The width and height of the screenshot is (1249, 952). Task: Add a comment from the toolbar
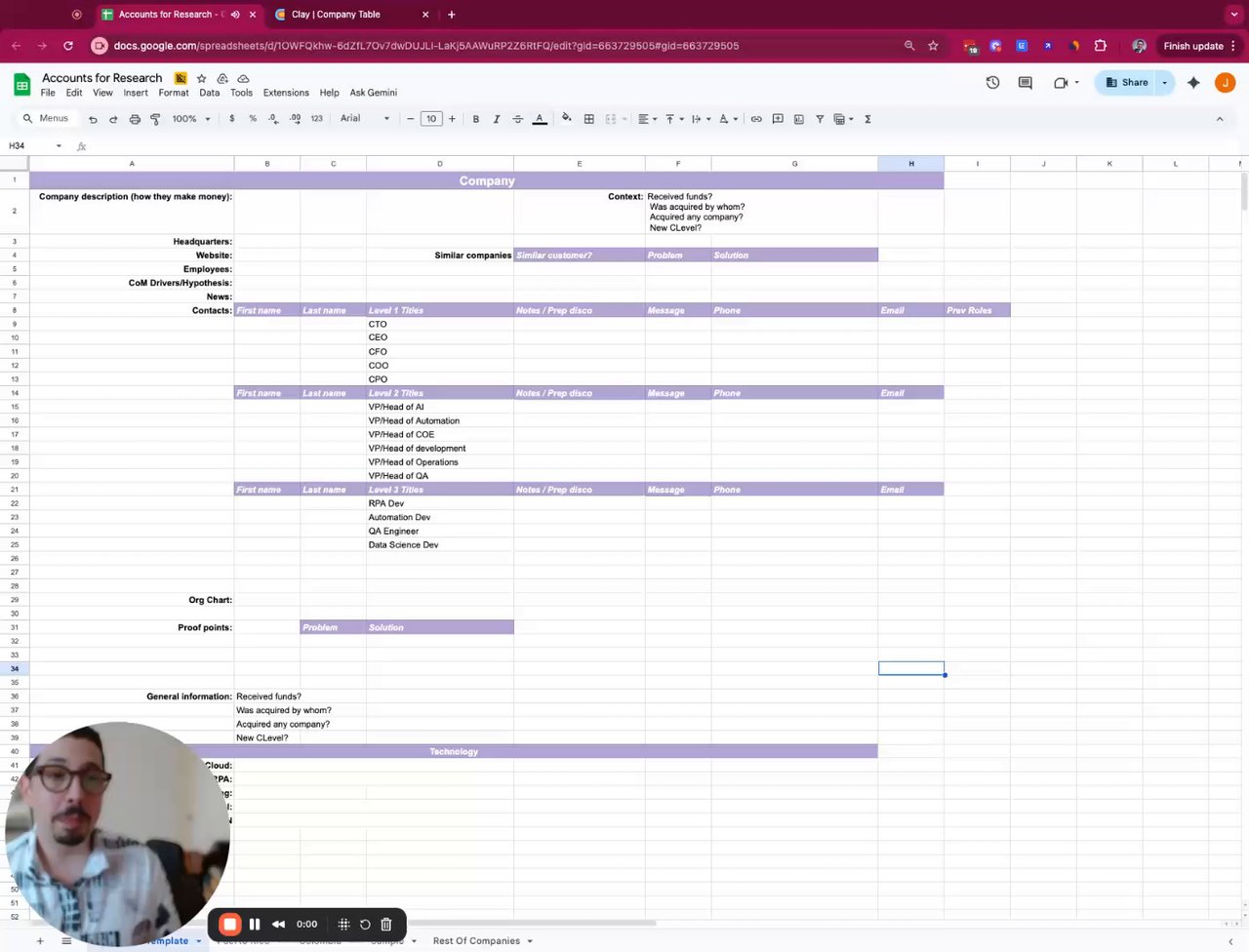[x=778, y=119]
